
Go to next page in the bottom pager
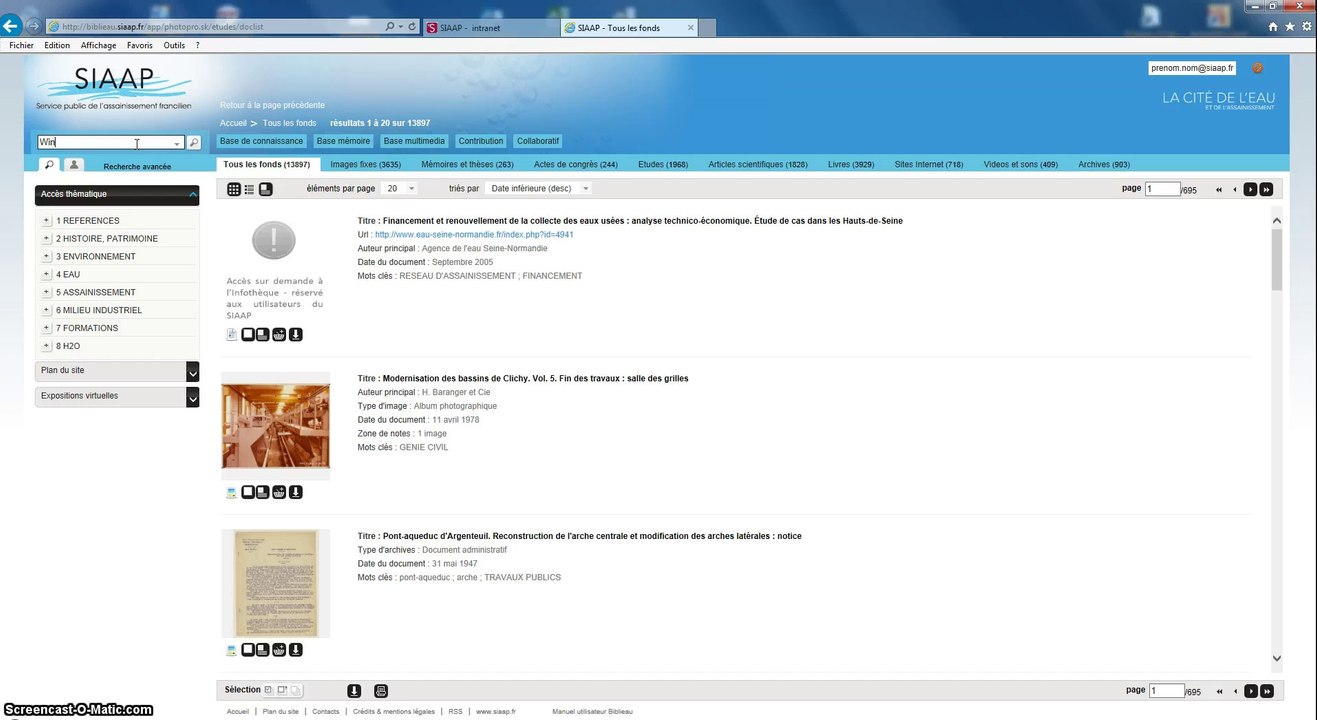click(1250, 691)
